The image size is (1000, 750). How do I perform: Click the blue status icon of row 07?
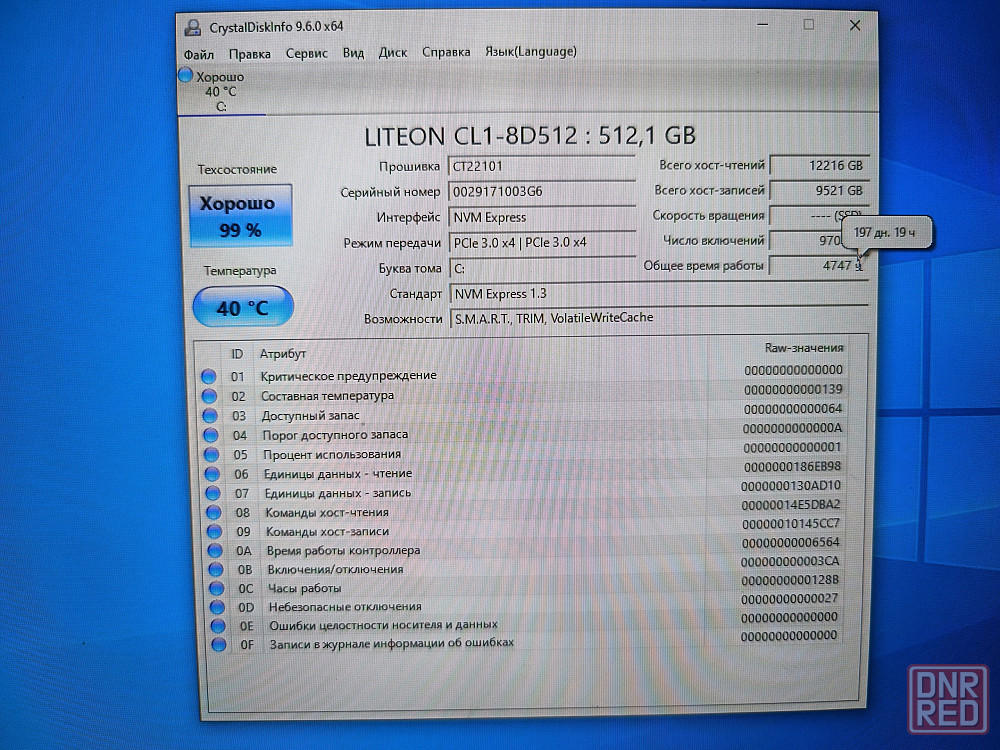coord(213,493)
